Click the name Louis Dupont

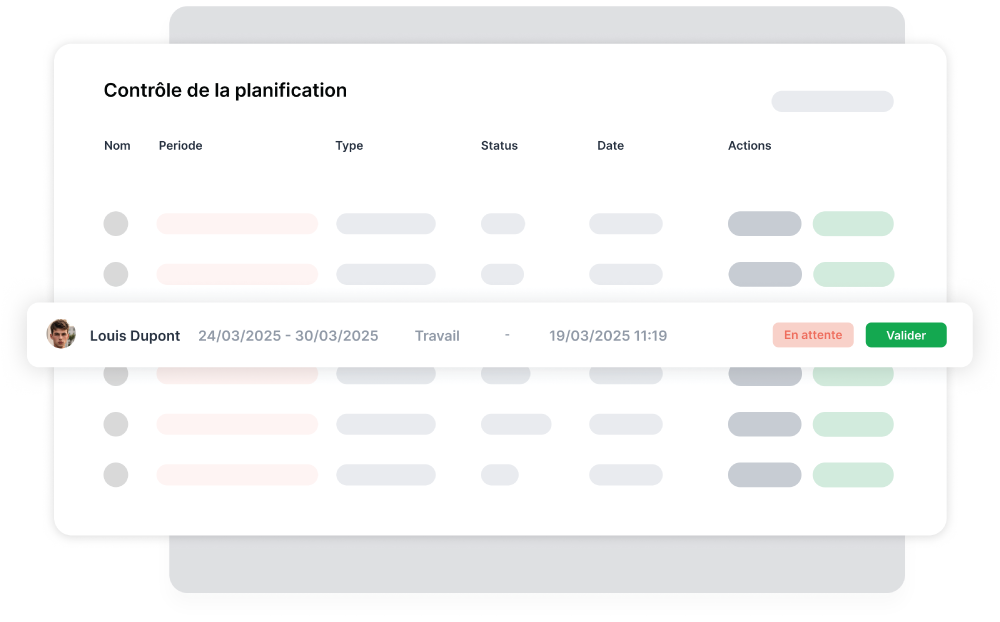tap(135, 335)
